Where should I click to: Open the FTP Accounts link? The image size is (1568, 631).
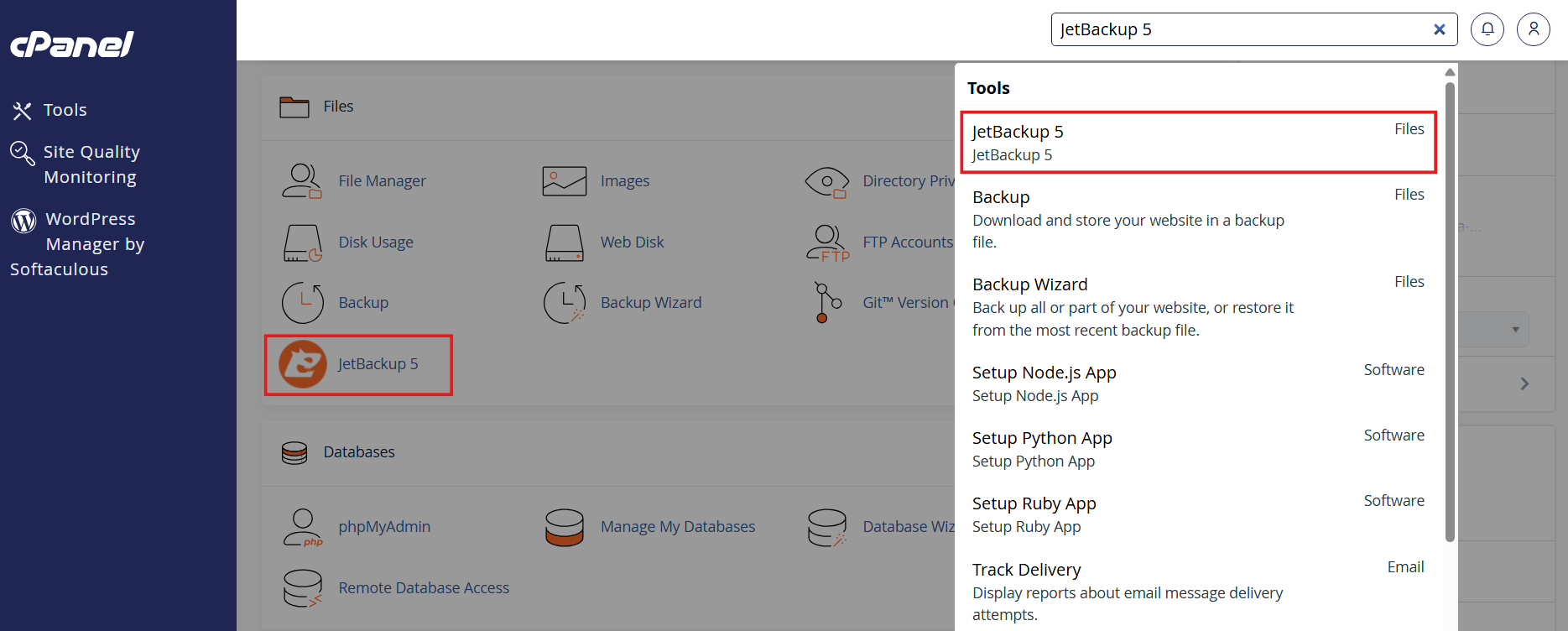[908, 242]
